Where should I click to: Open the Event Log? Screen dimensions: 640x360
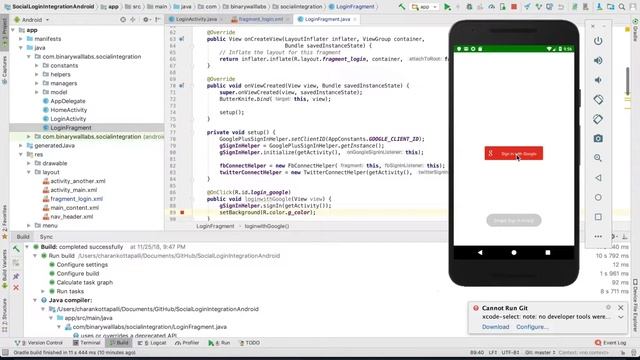pos(611,343)
